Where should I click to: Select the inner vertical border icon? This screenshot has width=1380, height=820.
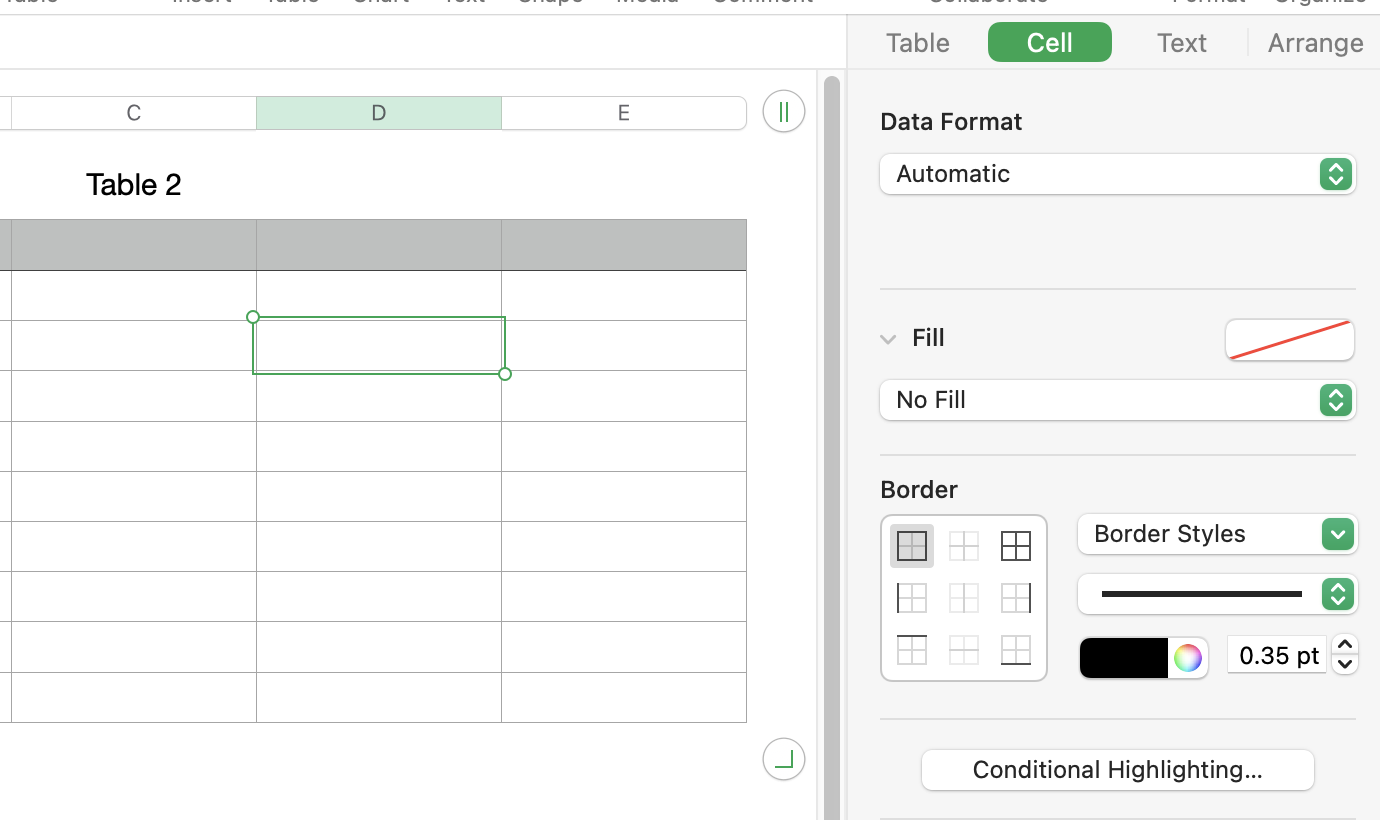pyautogui.click(x=964, y=598)
